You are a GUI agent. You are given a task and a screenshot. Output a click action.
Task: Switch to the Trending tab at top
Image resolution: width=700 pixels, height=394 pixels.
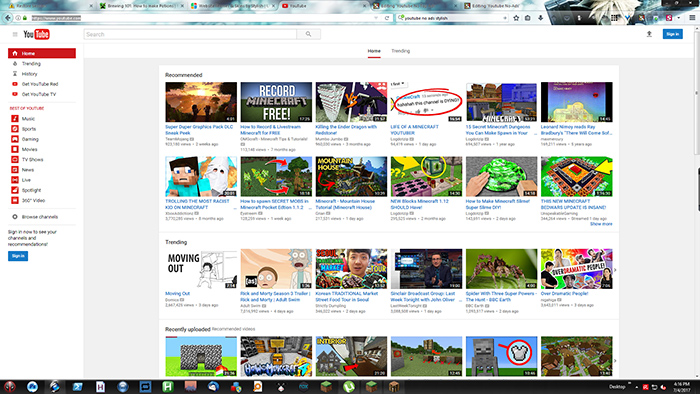point(400,51)
